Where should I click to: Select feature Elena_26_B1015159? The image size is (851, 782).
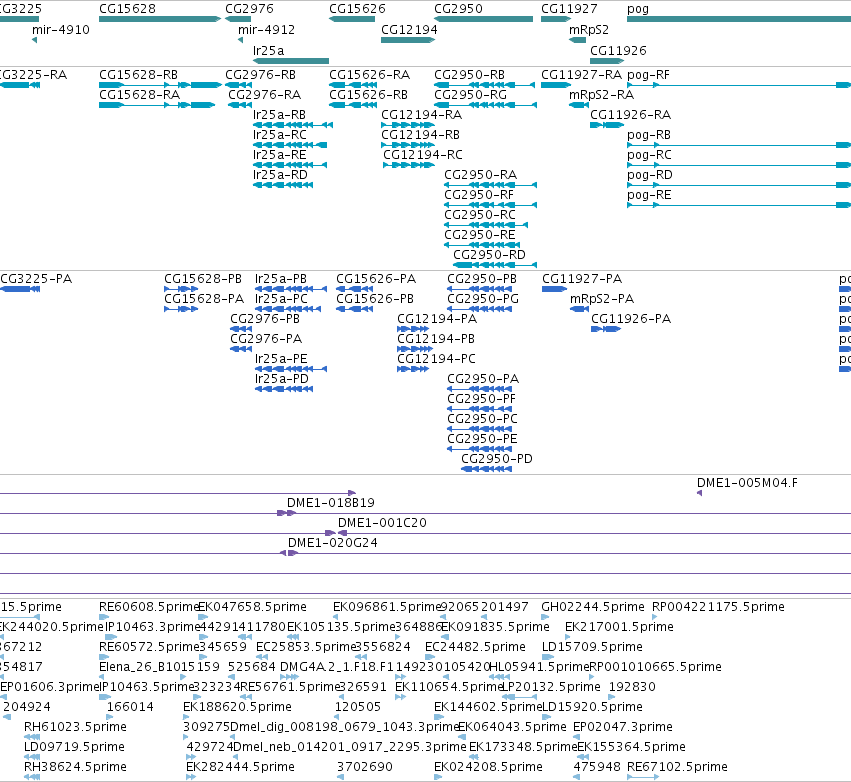tap(159, 667)
